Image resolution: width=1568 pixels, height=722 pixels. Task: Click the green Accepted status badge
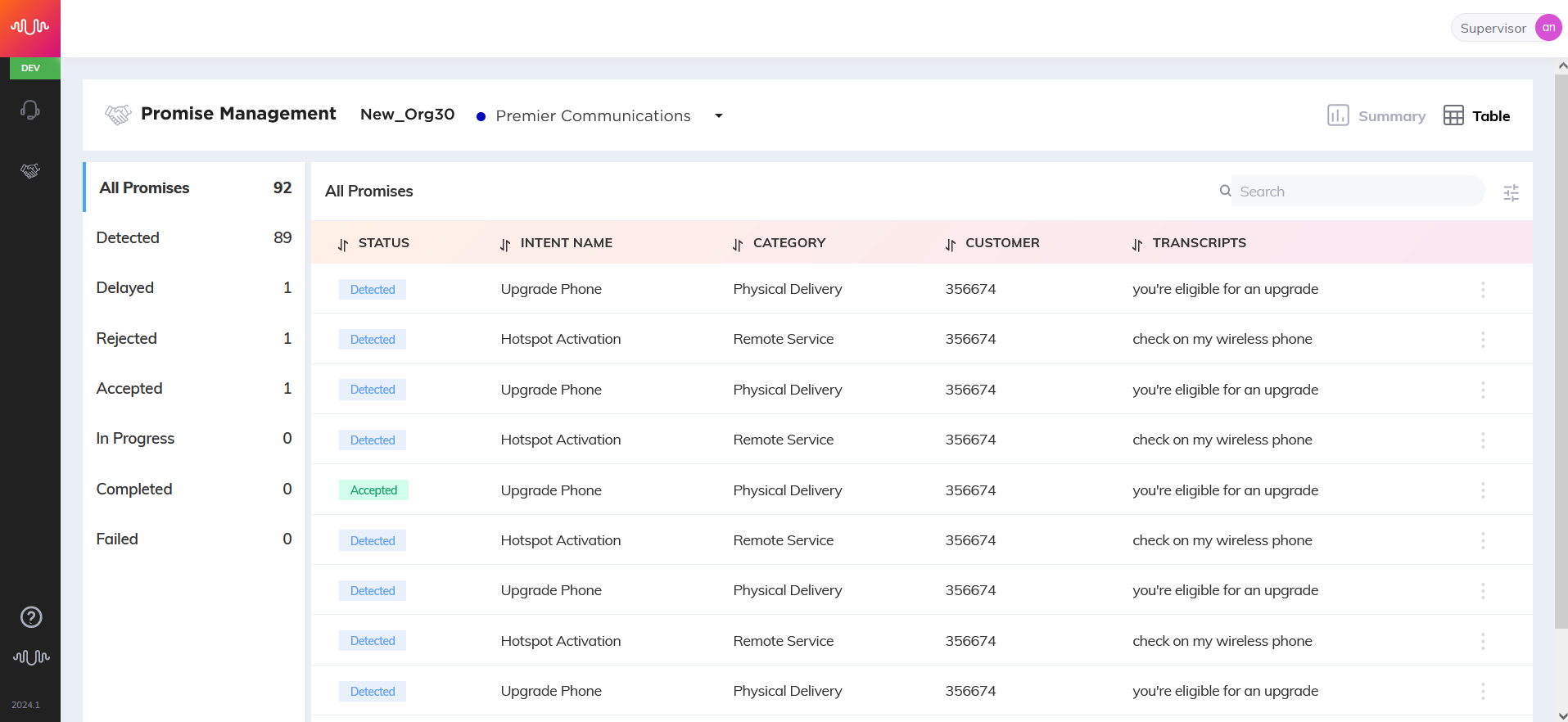pos(373,490)
